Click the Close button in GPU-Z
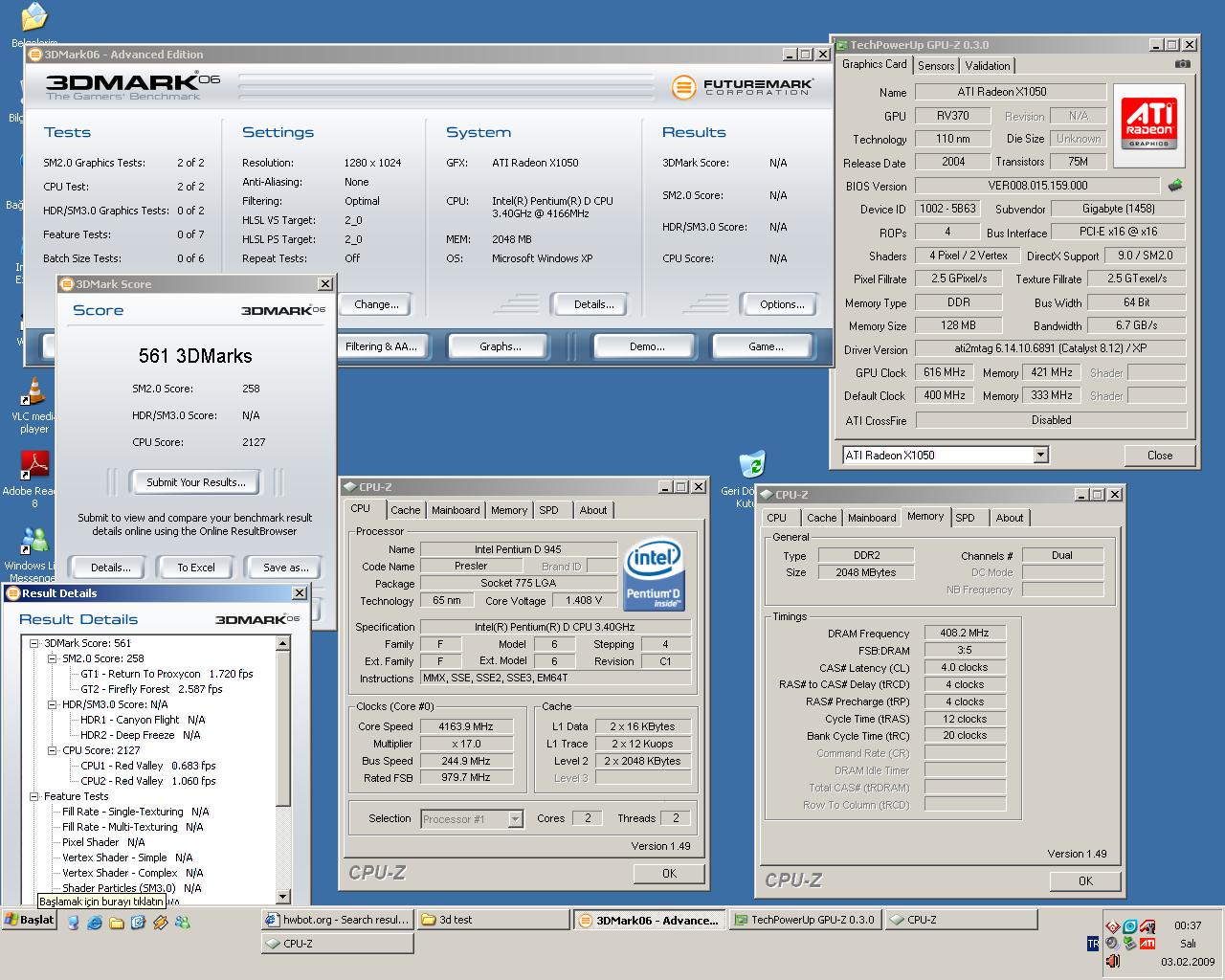The width and height of the screenshot is (1225, 980). 1160,456
